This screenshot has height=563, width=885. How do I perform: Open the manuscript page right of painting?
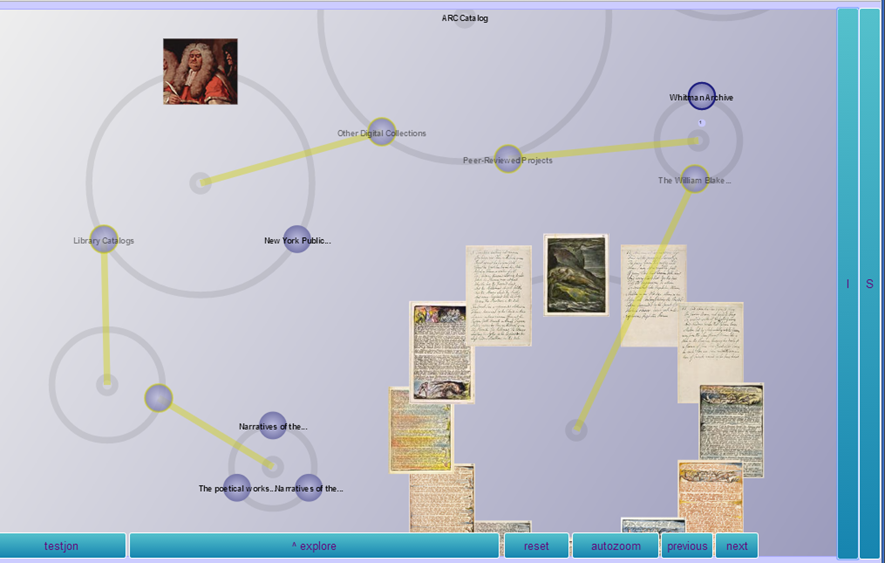(654, 295)
